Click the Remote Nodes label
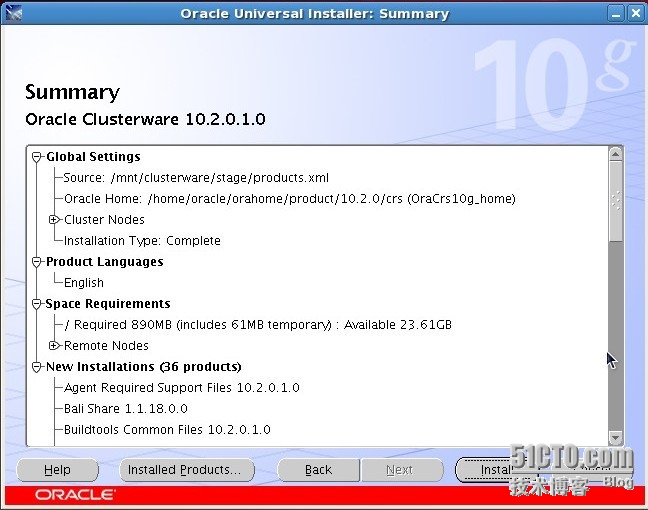648x510 pixels. (x=106, y=346)
